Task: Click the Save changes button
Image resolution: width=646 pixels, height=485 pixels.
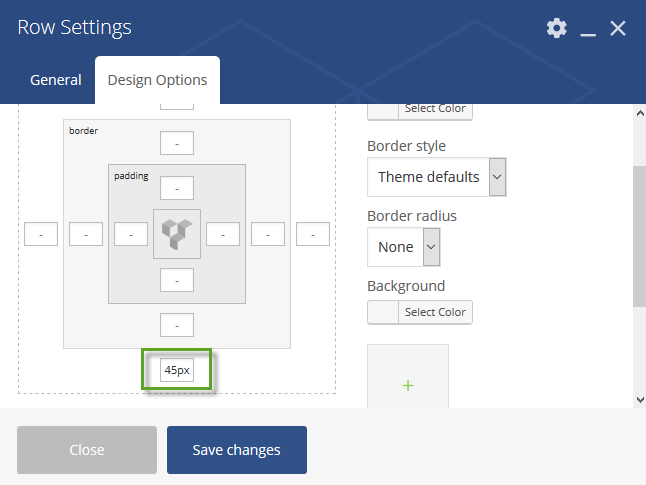Action: 237,450
